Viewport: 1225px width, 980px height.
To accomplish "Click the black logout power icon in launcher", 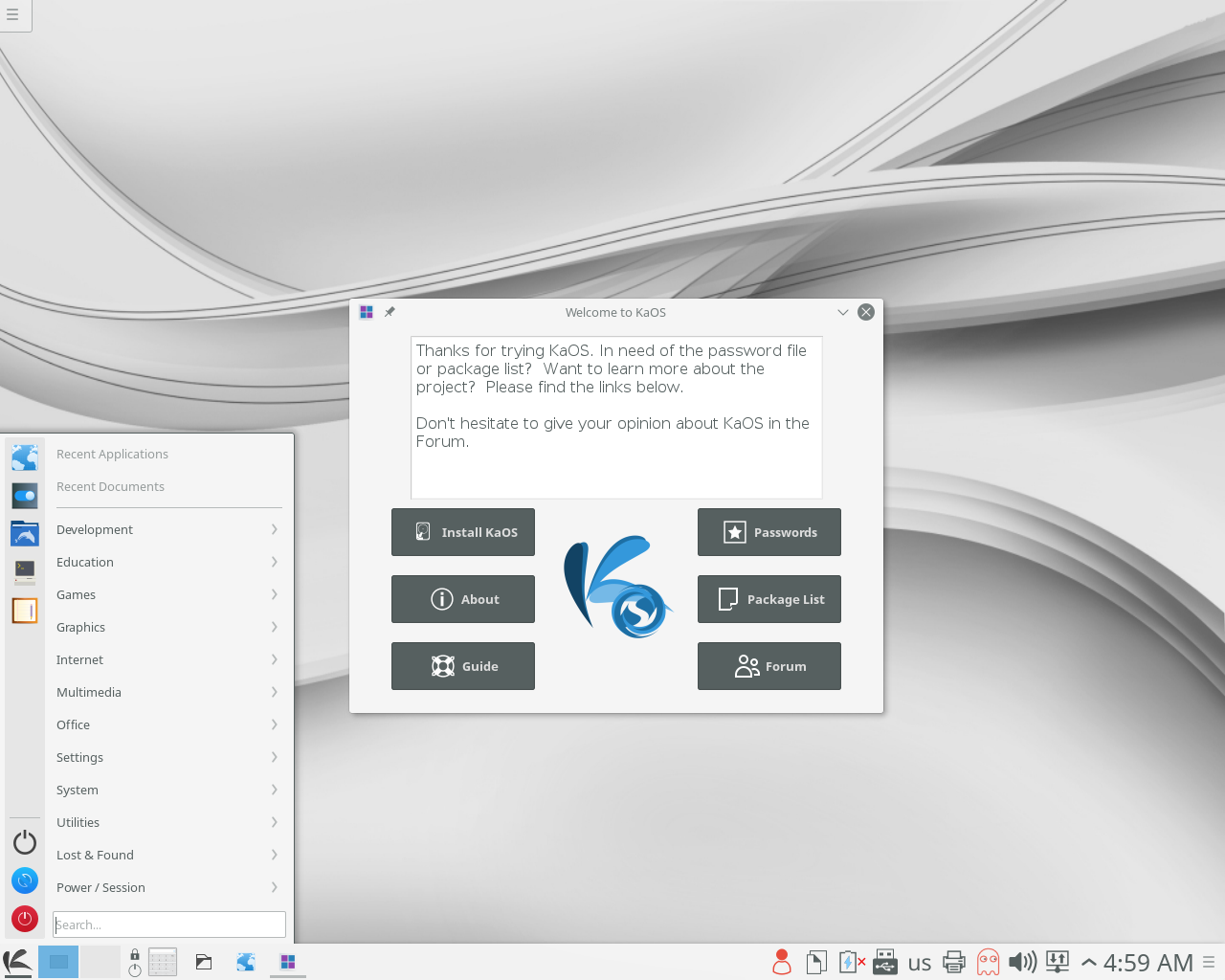I will (x=25, y=842).
